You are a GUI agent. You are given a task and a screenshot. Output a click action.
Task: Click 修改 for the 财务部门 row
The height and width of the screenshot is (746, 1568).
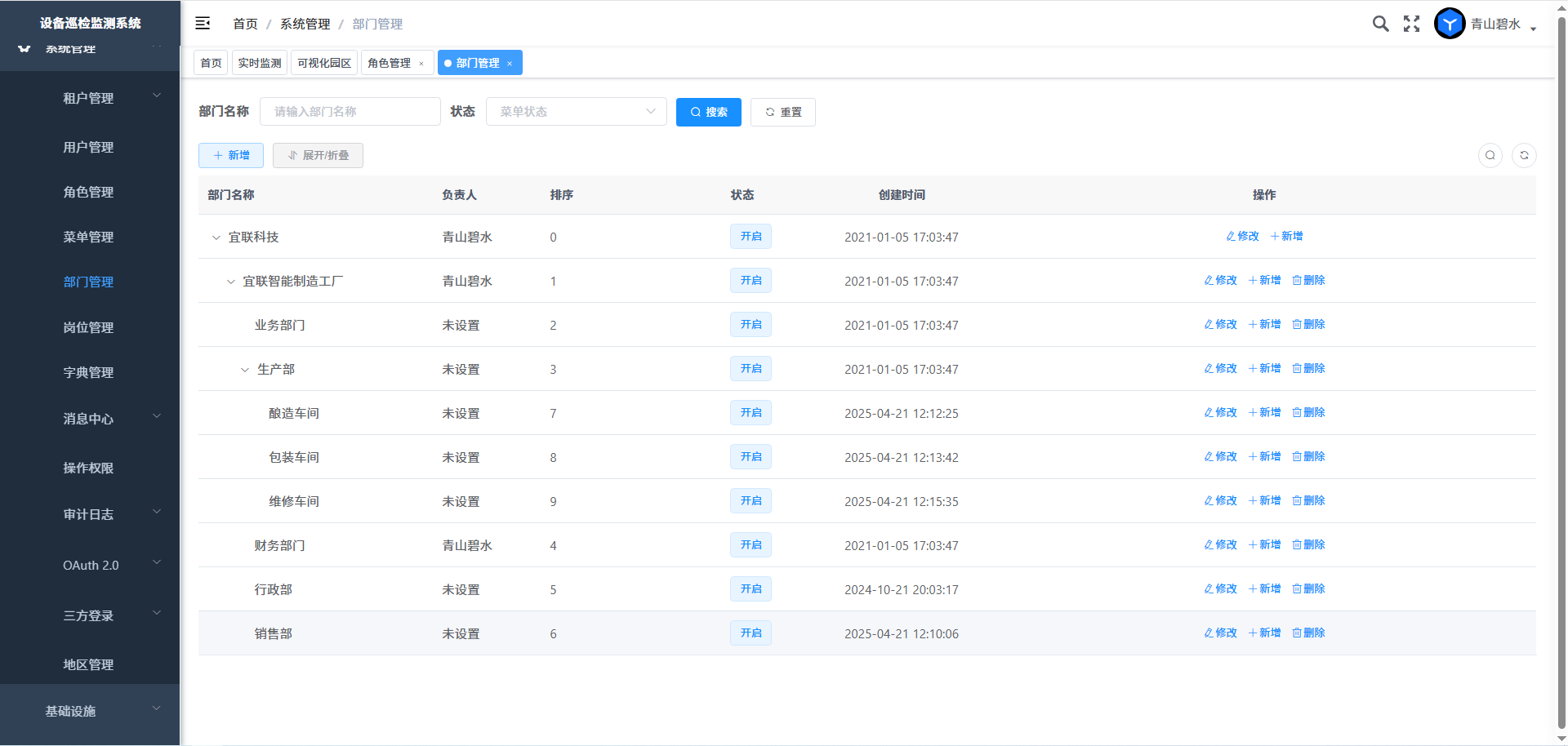pyautogui.click(x=1220, y=544)
